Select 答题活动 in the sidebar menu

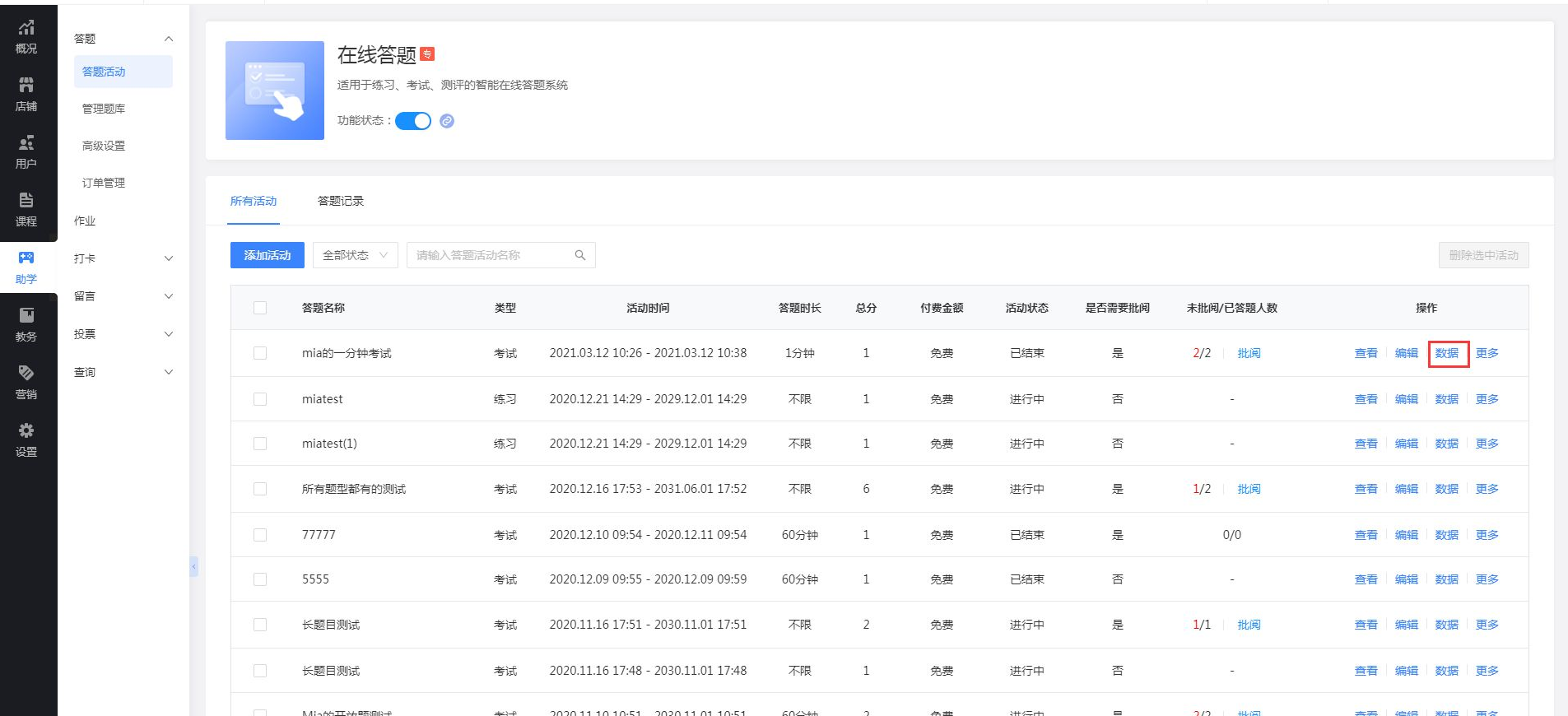pyautogui.click(x=123, y=72)
